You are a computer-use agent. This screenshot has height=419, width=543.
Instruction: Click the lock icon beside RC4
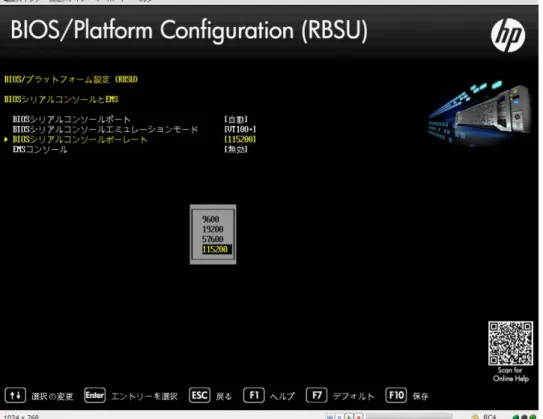[x=475, y=417]
